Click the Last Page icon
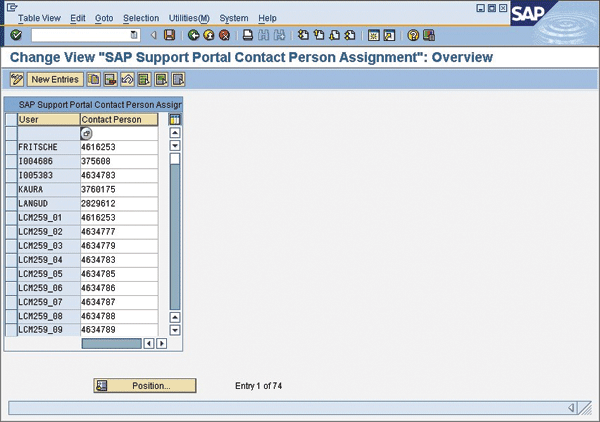Screen dimensions: 600x422 [350, 35]
